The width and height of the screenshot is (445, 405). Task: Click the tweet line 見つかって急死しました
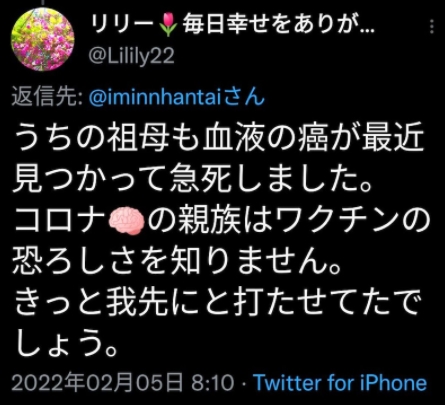[193, 180]
